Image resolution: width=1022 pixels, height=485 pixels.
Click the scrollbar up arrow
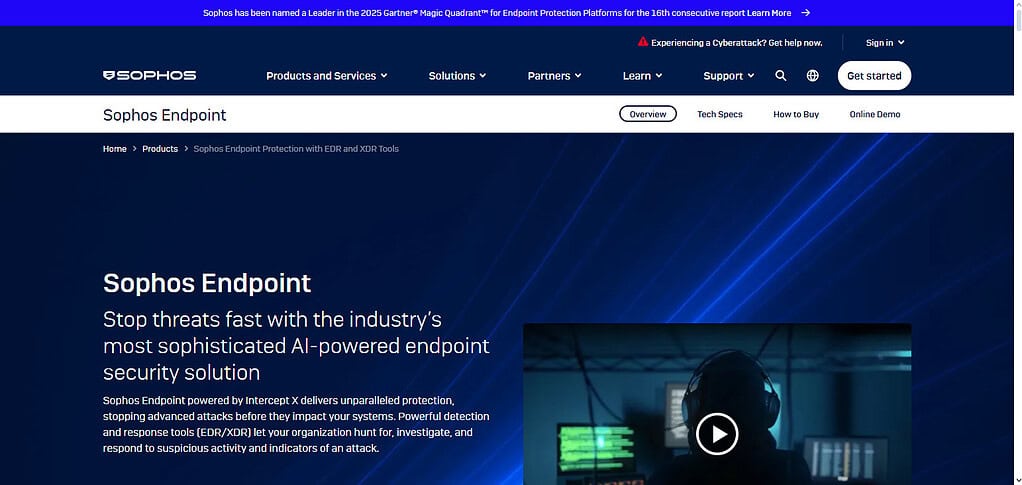pos(1017,5)
